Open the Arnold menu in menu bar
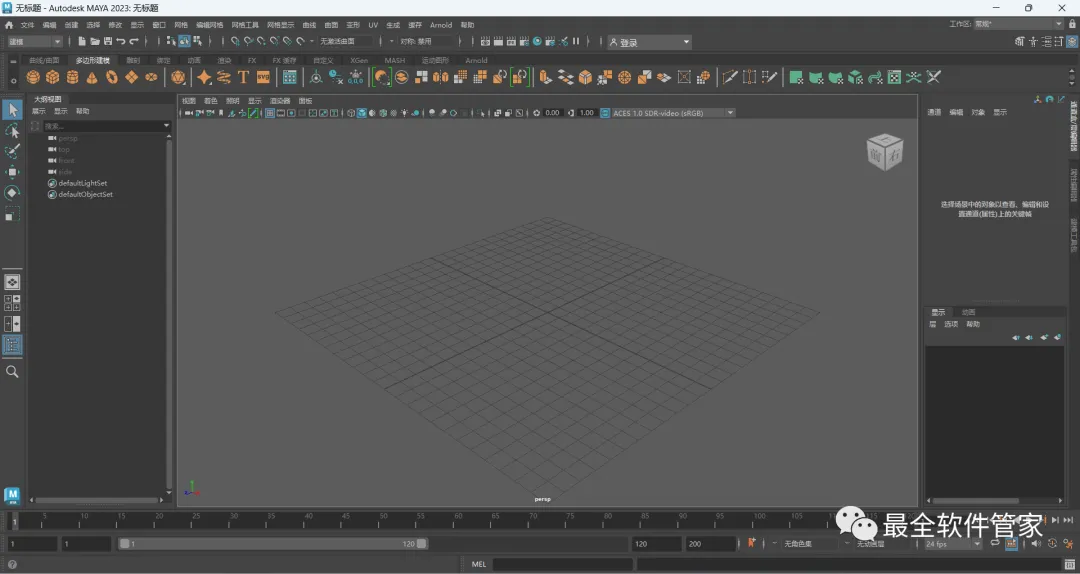The height and width of the screenshot is (574, 1080). [441, 25]
